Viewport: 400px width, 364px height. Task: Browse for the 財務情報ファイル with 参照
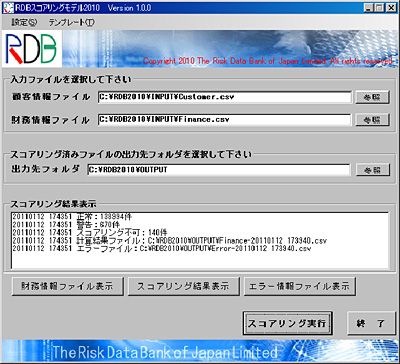[372, 120]
